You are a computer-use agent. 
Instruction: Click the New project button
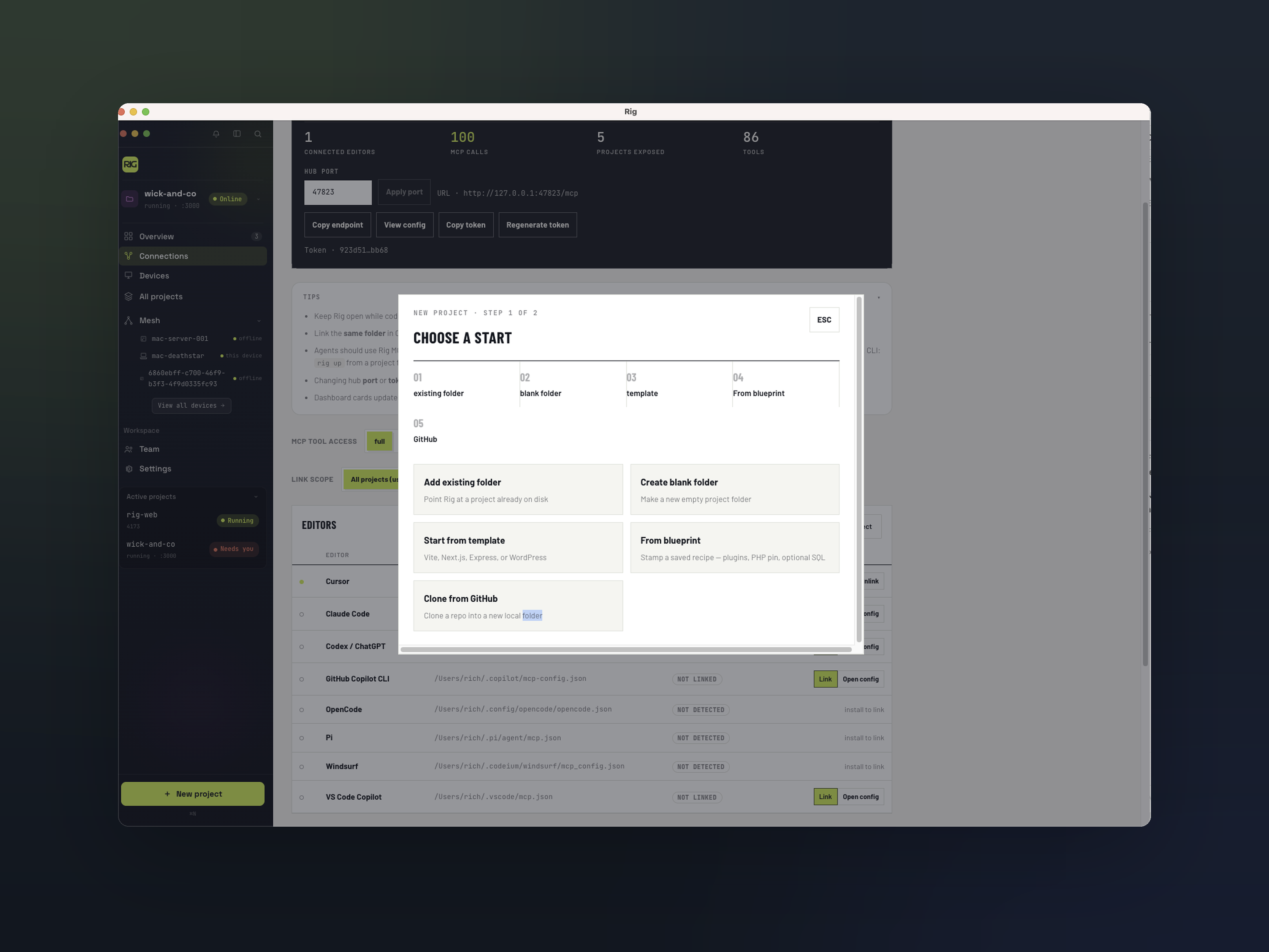(x=193, y=794)
